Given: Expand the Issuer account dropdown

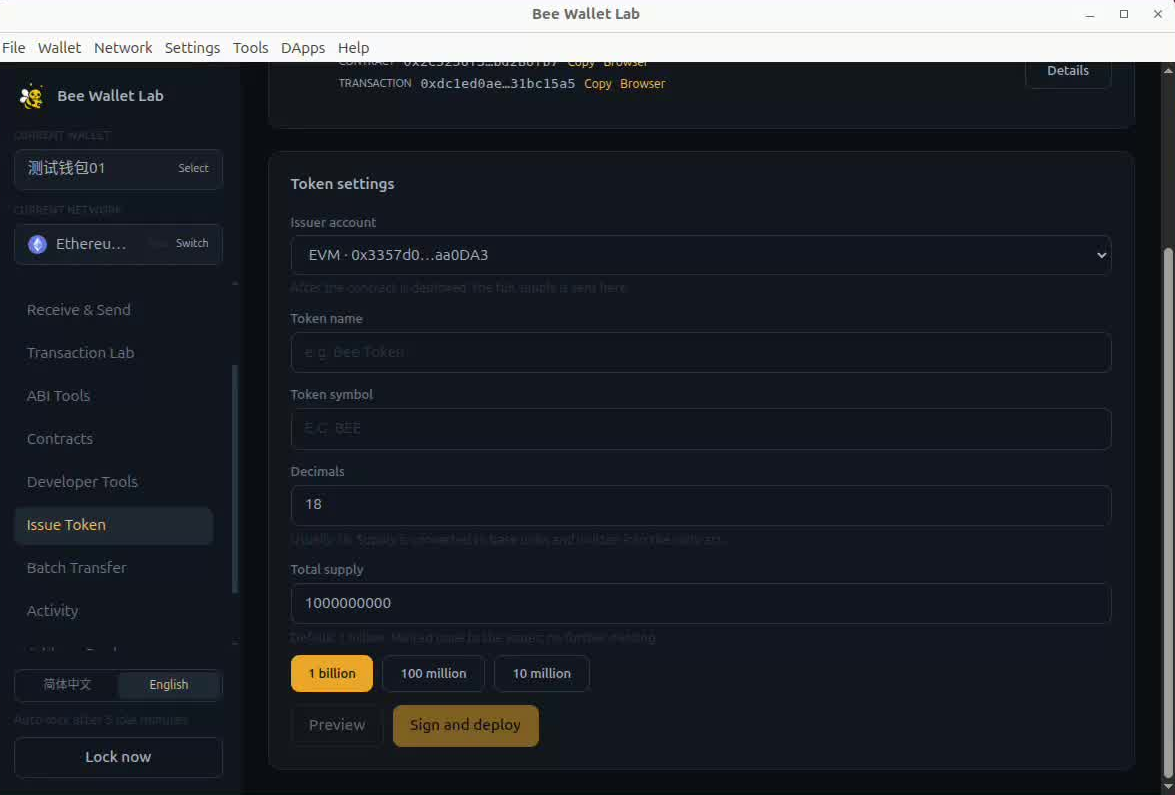Looking at the screenshot, I should (701, 256).
